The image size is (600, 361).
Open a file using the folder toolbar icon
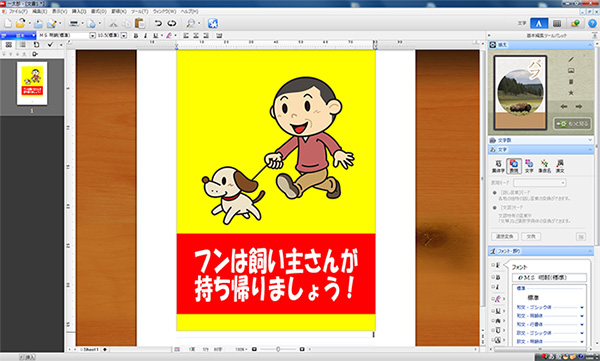(x=21, y=23)
